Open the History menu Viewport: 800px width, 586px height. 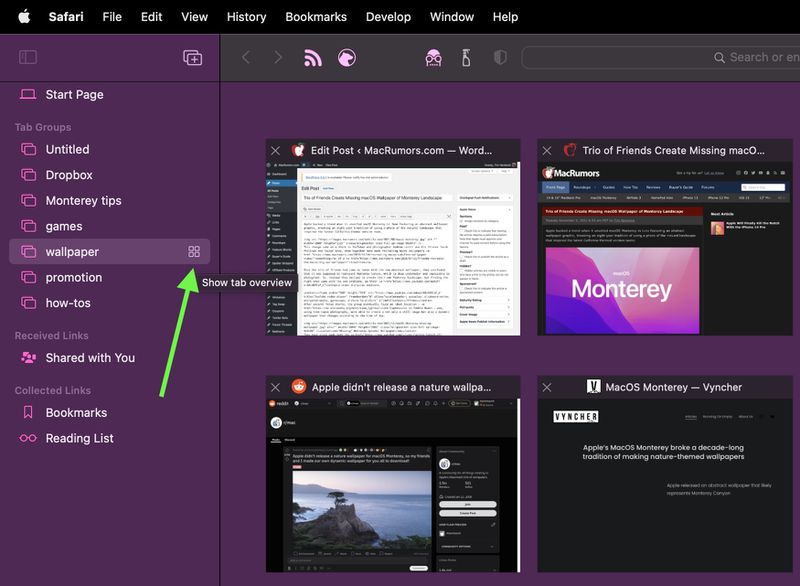point(246,17)
